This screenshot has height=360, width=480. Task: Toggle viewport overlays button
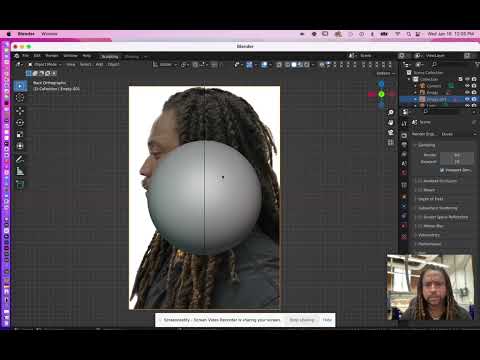pyautogui.click(x=264, y=65)
